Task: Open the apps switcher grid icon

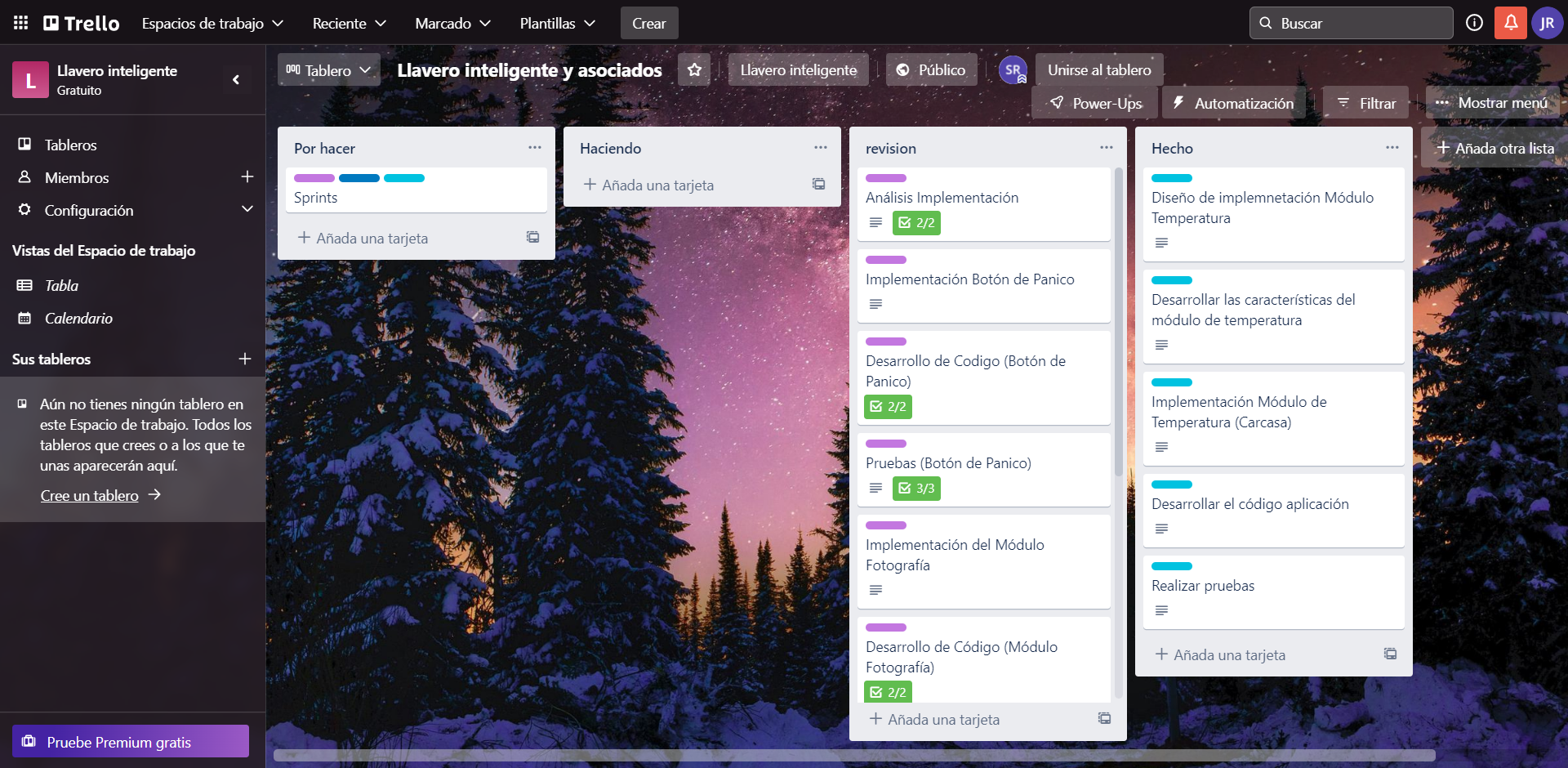Action: point(20,22)
